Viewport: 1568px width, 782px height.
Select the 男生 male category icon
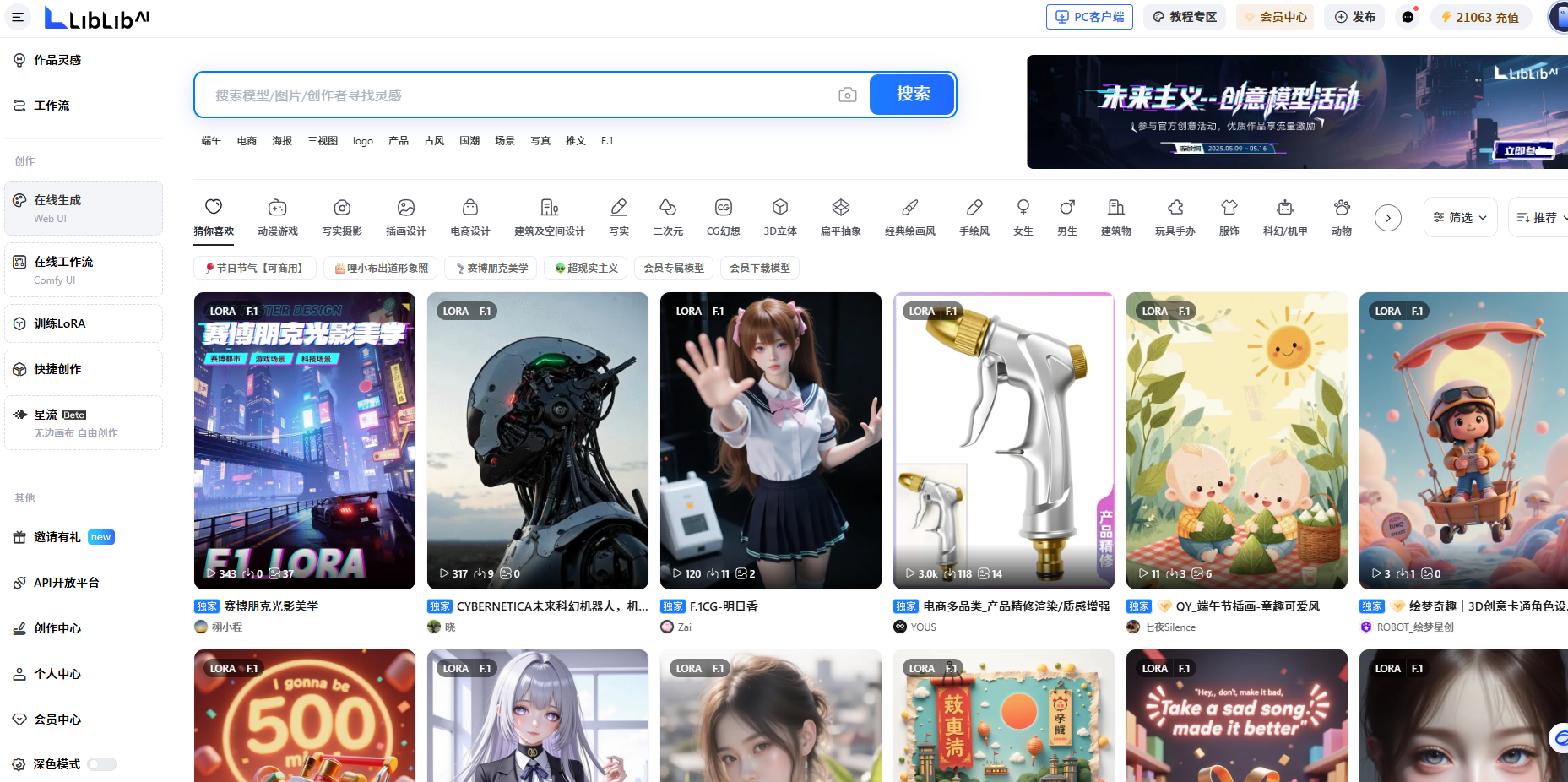click(1067, 207)
